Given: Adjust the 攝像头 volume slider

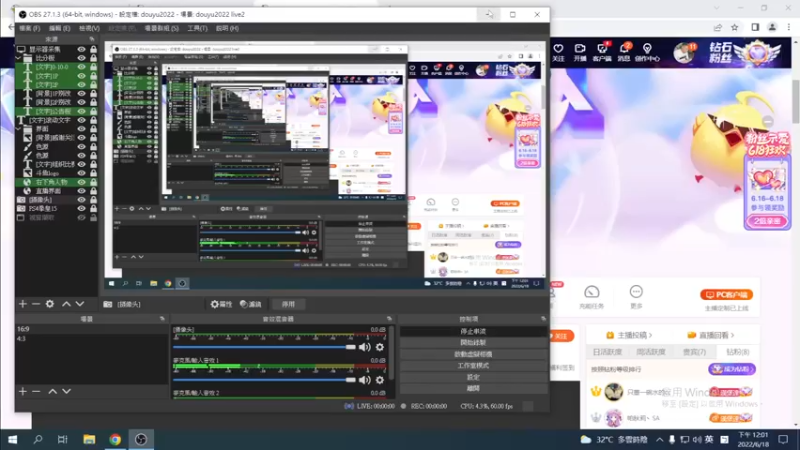Looking at the screenshot, I should tap(264, 347).
